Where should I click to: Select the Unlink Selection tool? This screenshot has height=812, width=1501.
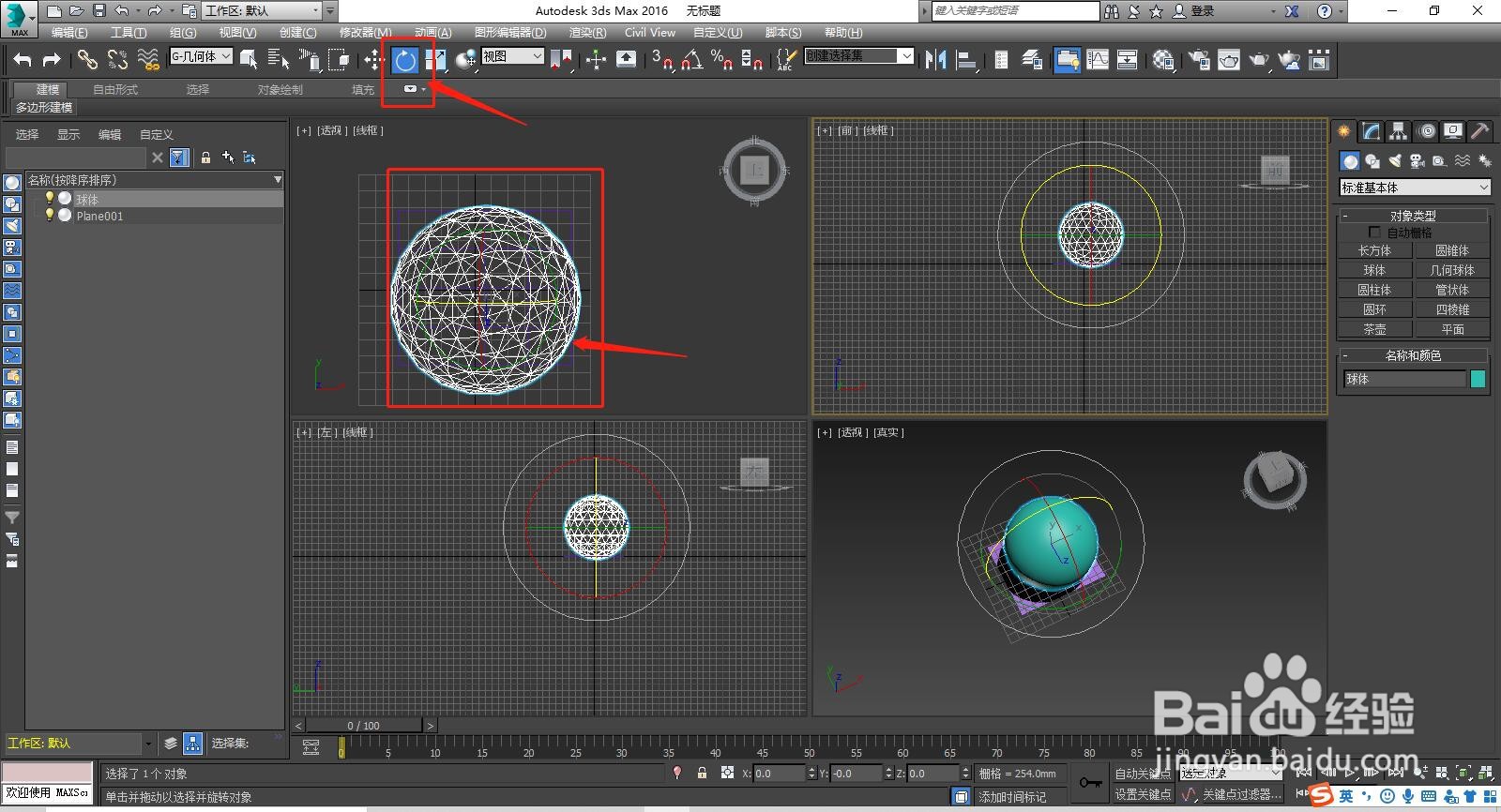click(117, 60)
